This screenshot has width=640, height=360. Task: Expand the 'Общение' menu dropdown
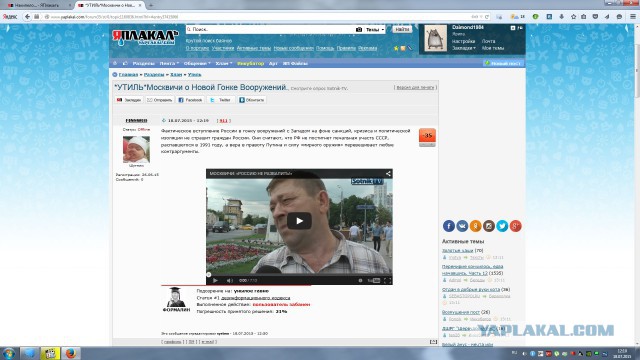coord(197,63)
